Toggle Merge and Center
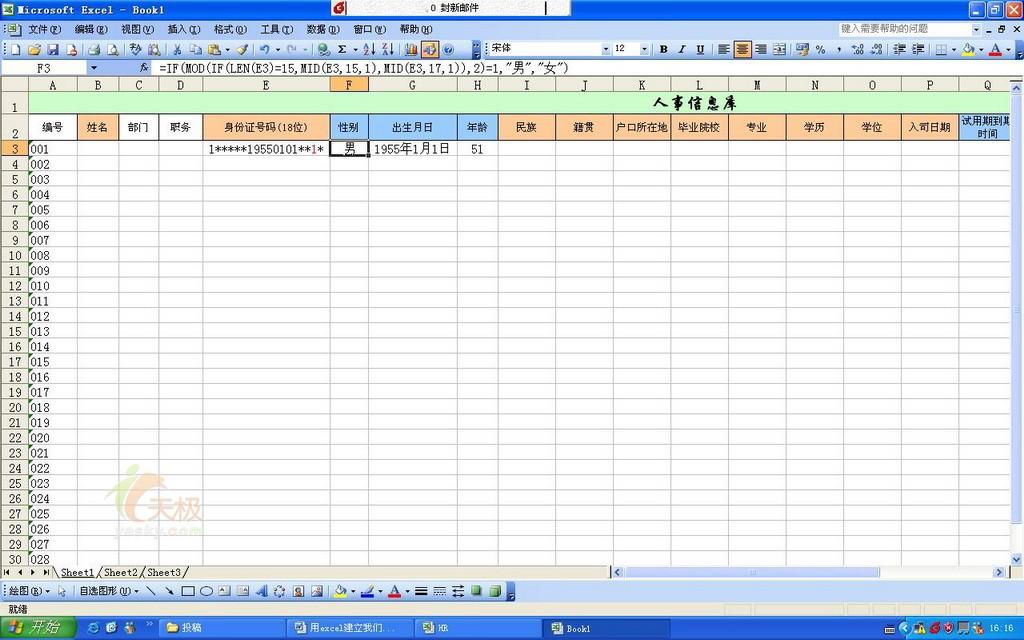This screenshot has height=640, width=1024. coord(779,49)
